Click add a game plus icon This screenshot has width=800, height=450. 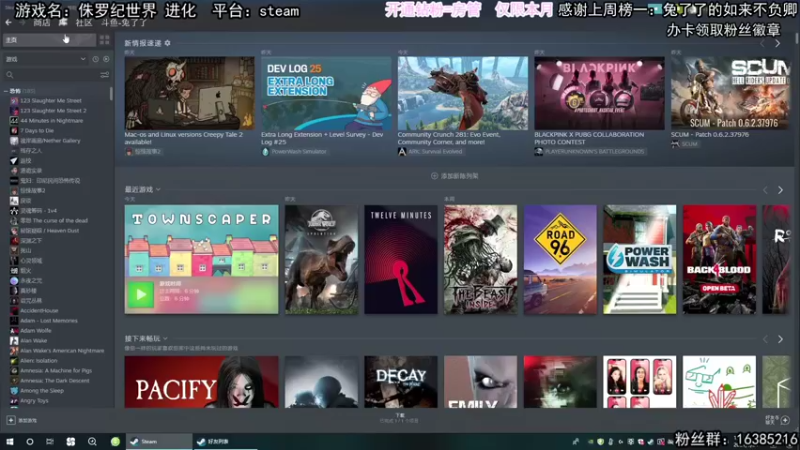[11, 420]
